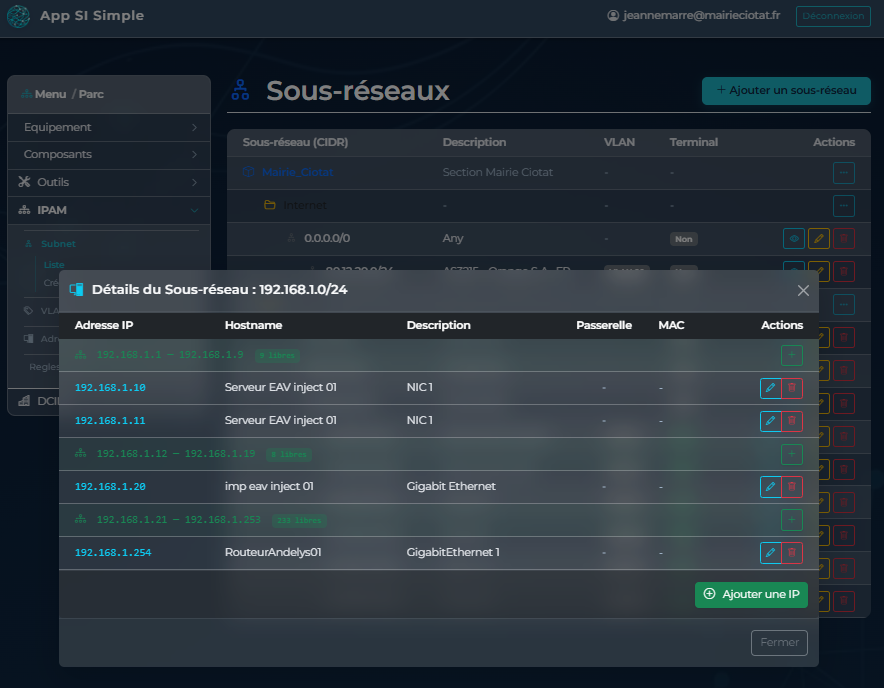Click Section Mairie Ciotat description
The width and height of the screenshot is (884, 688).
497,173
